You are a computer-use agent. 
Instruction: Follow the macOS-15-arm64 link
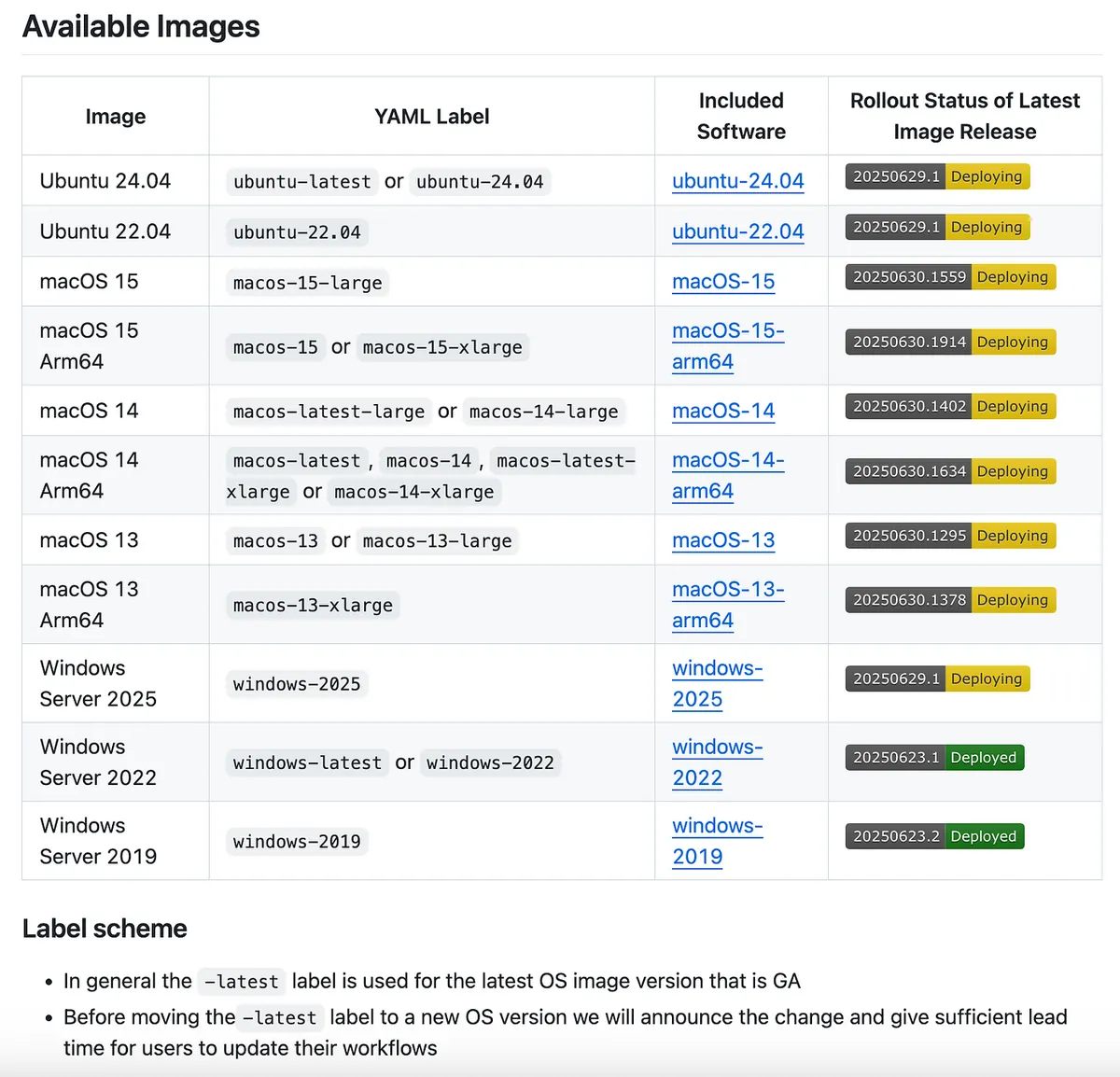[727, 346]
